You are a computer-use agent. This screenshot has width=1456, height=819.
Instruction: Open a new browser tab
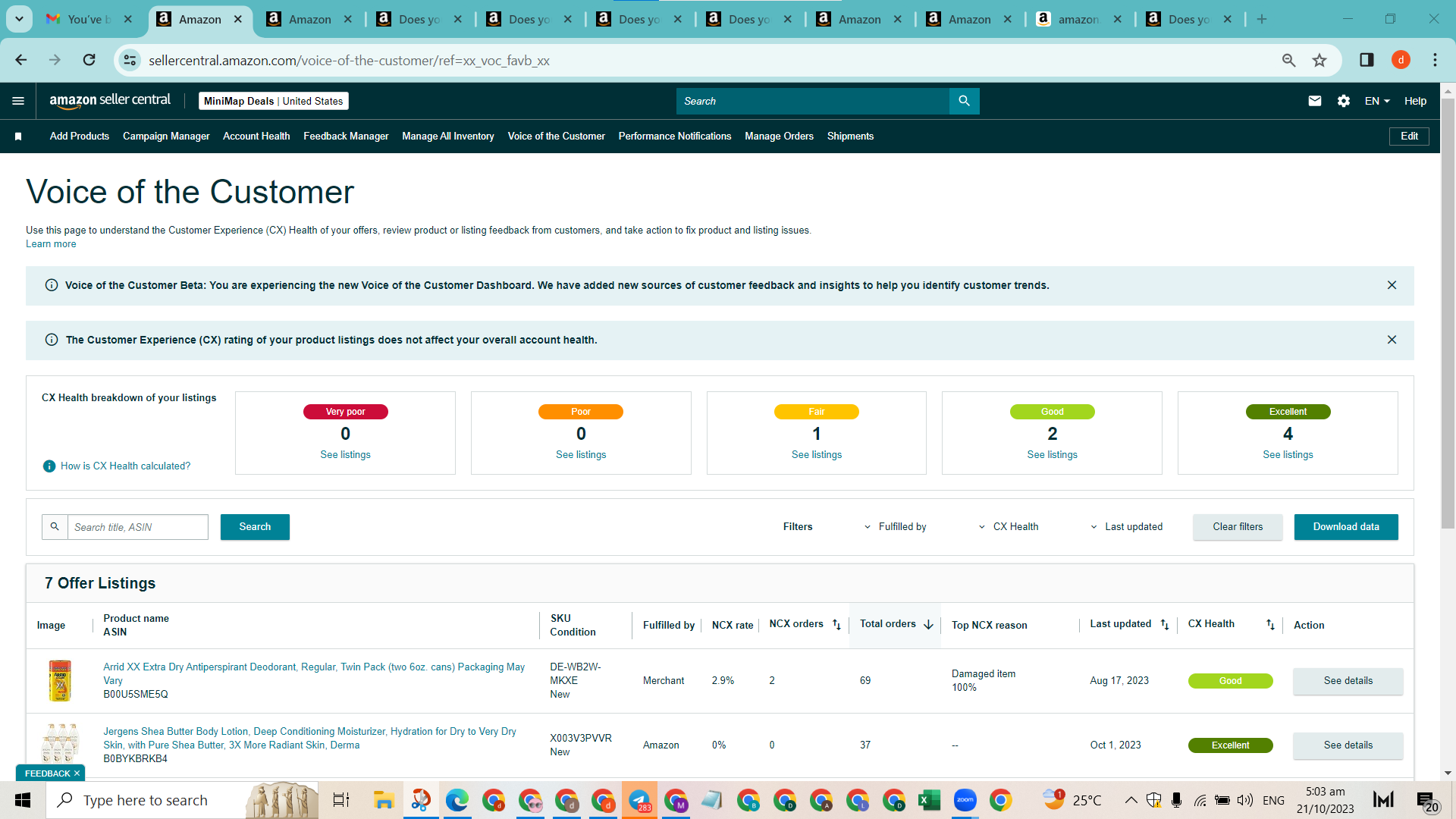1262,19
